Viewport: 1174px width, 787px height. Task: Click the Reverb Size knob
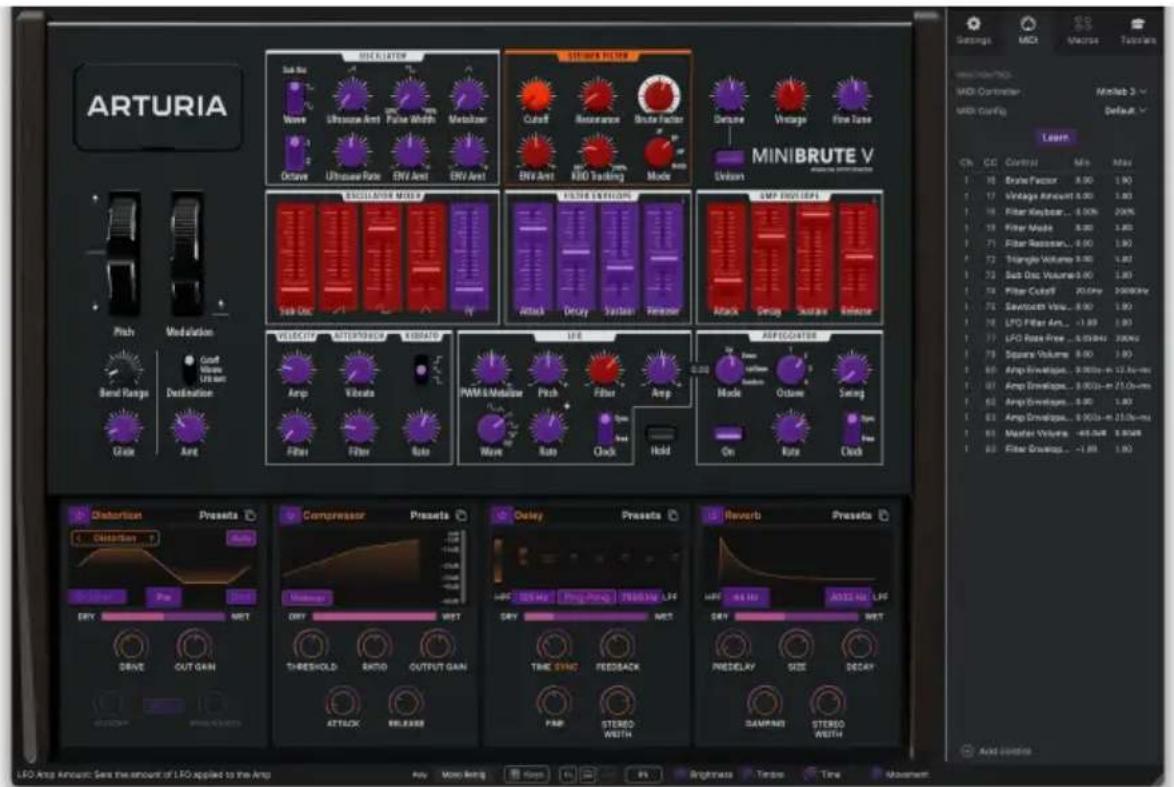point(797,645)
